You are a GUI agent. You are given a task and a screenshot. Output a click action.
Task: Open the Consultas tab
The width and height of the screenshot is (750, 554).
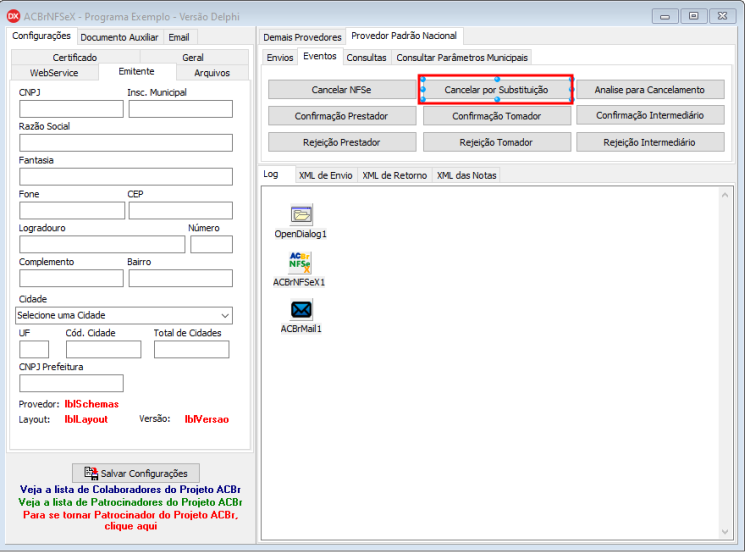click(x=366, y=57)
